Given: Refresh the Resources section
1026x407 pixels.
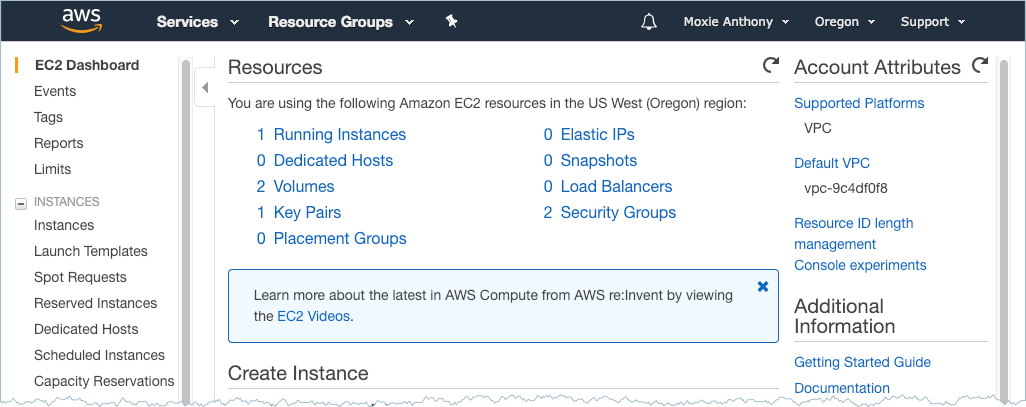Looking at the screenshot, I should coord(771,65).
